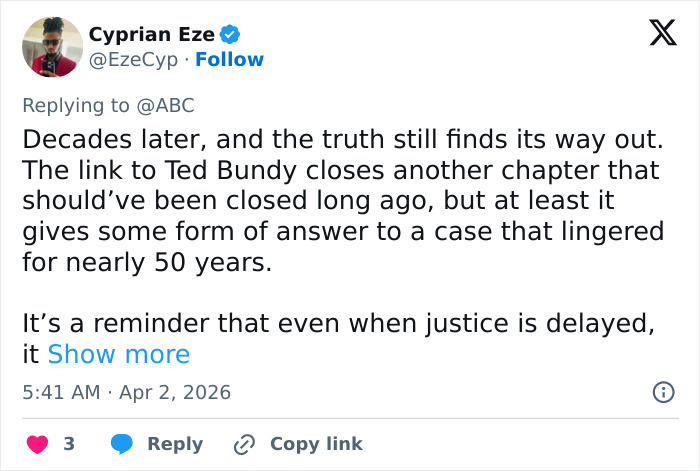Click the X logo

pyautogui.click(x=655, y=34)
